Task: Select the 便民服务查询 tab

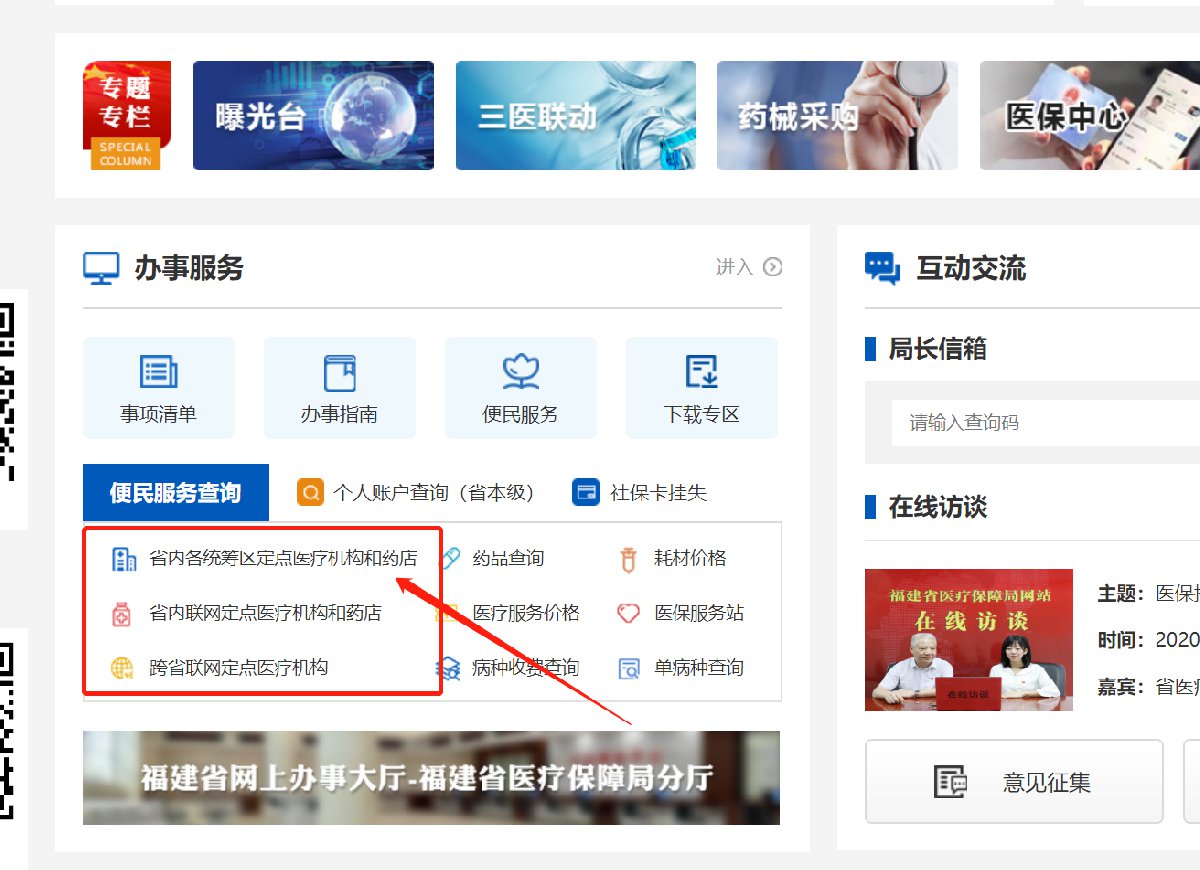Action: [176, 493]
